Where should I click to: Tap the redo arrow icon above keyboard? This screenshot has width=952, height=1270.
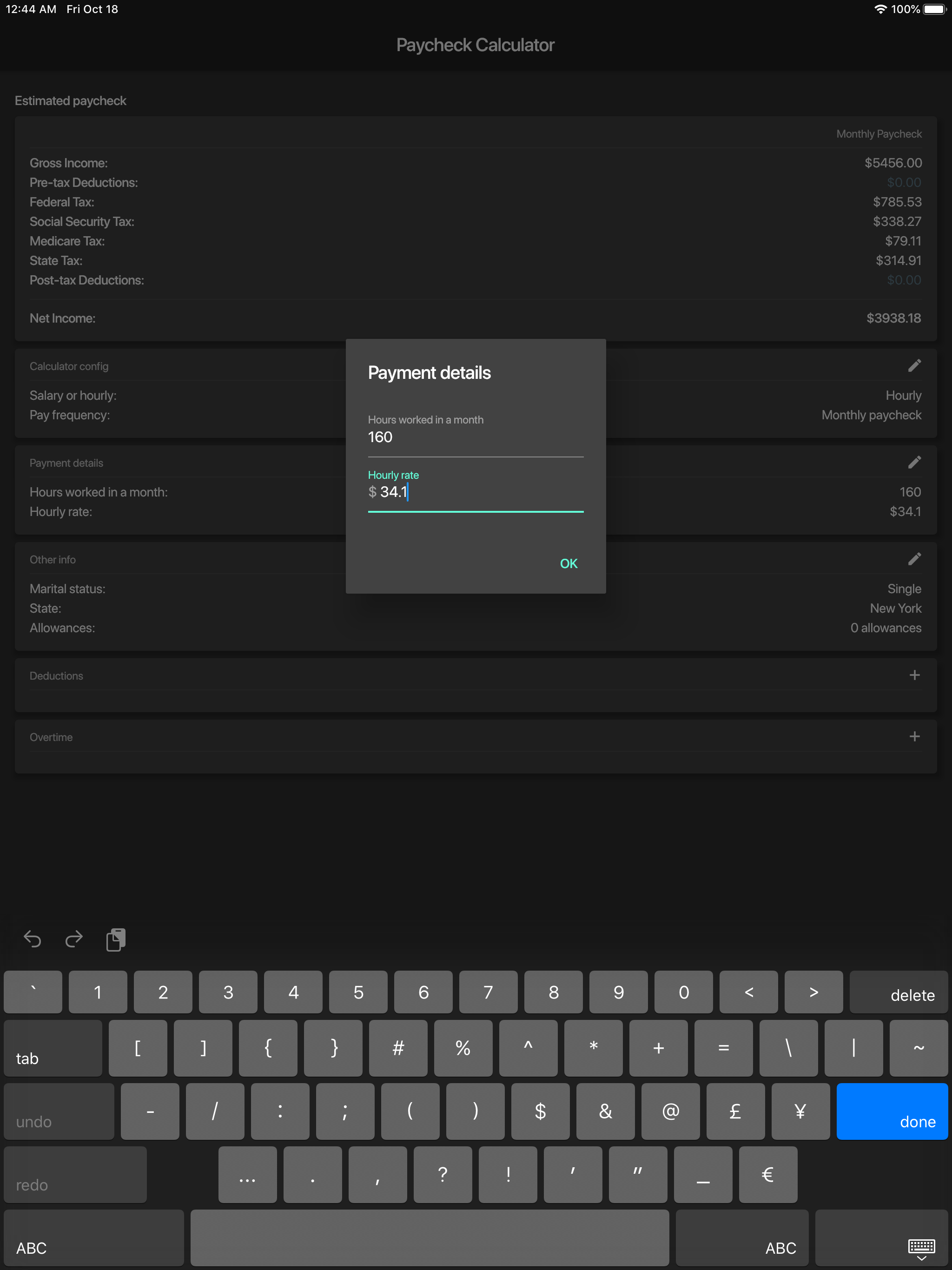click(74, 939)
